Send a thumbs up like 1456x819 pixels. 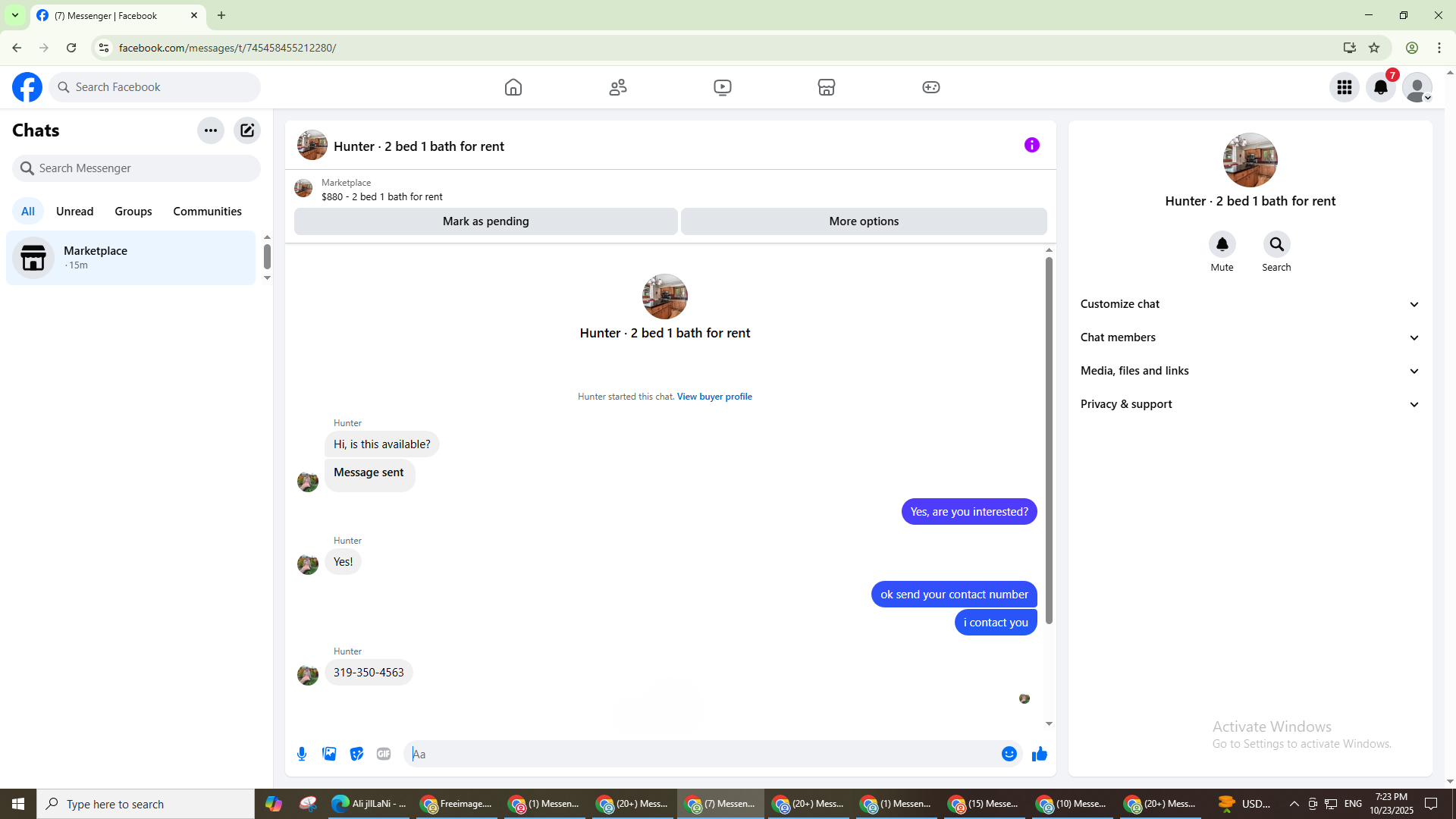(1039, 754)
